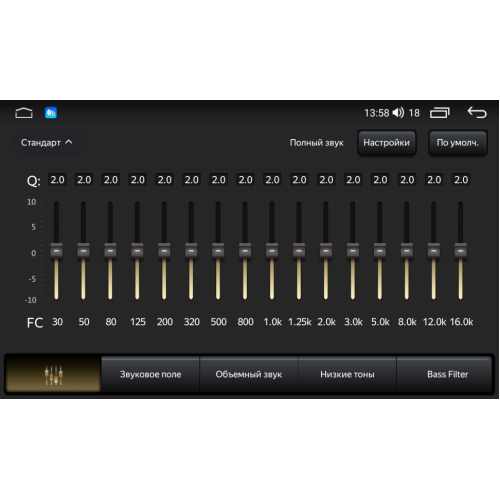Click the Q value above the 2.0k band
500x500 pixels.
[326, 180]
